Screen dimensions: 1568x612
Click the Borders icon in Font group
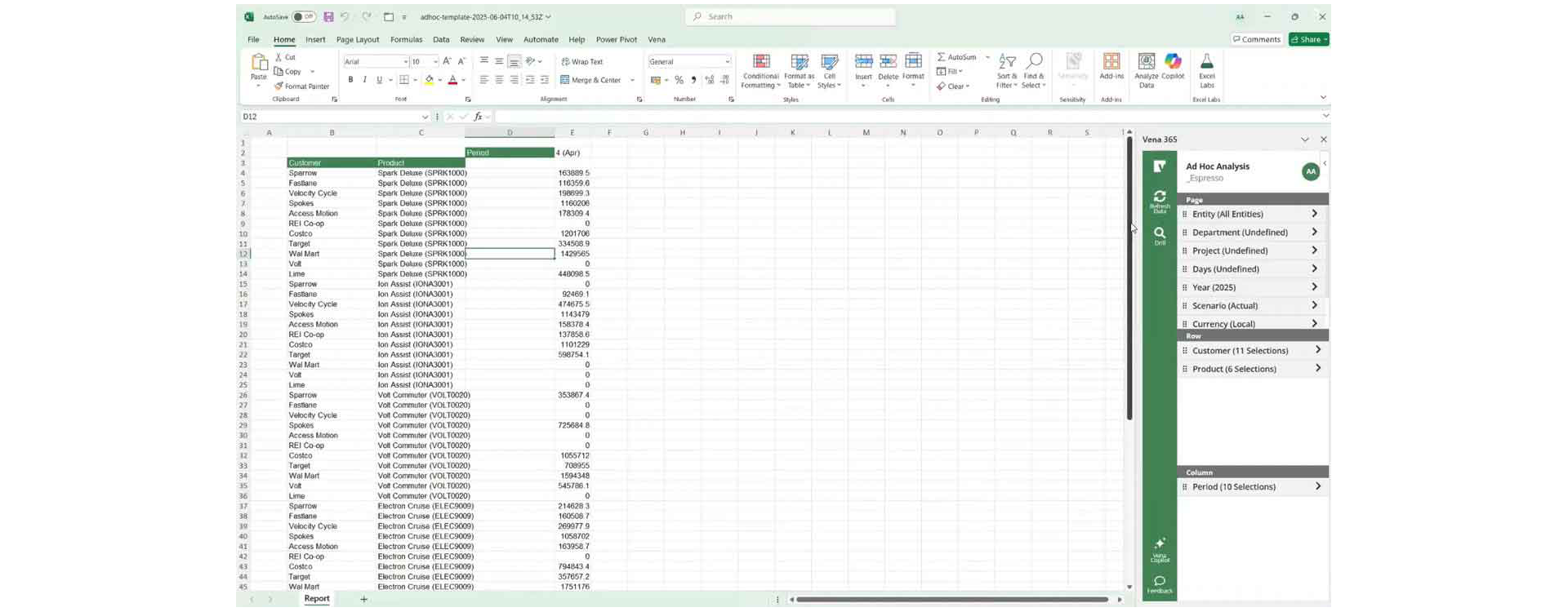404,80
